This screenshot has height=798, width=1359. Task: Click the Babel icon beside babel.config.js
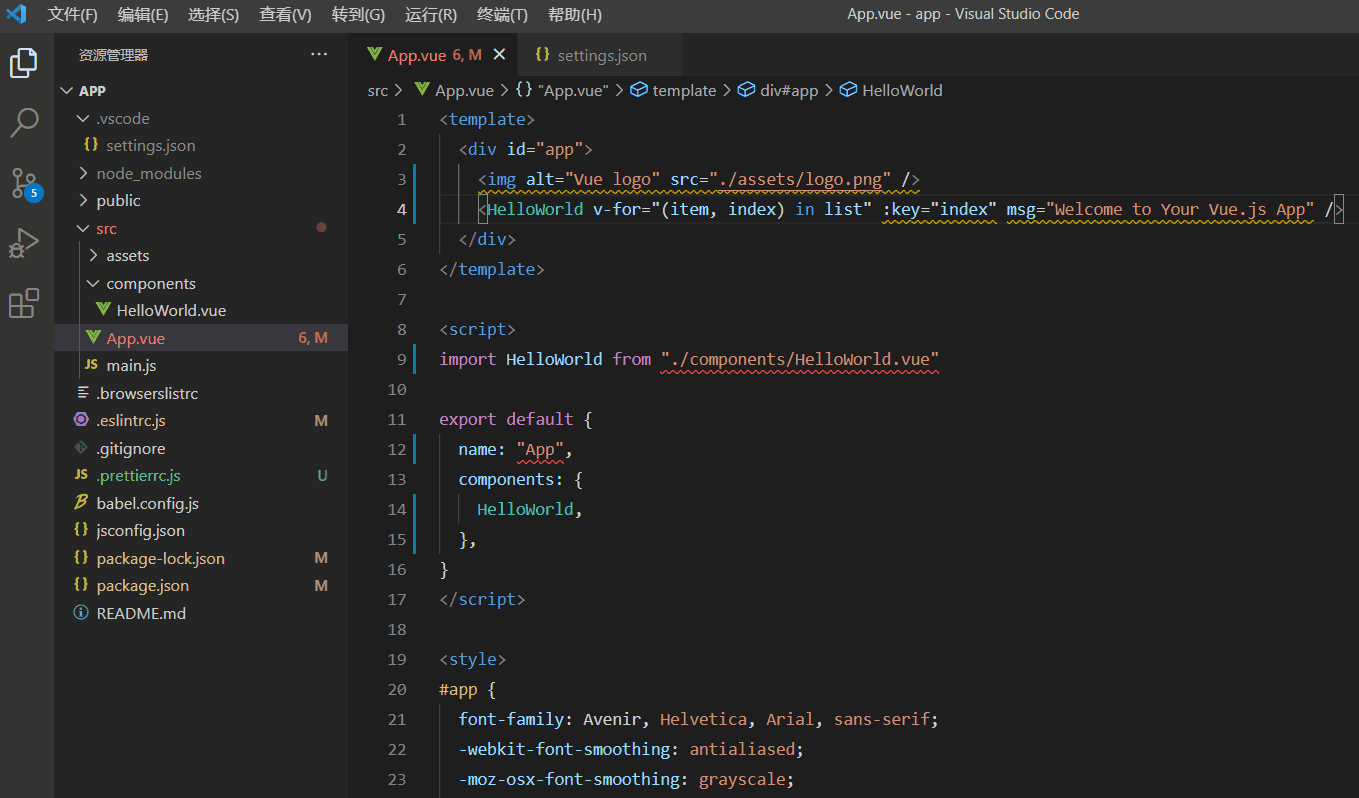coord(82,503)
